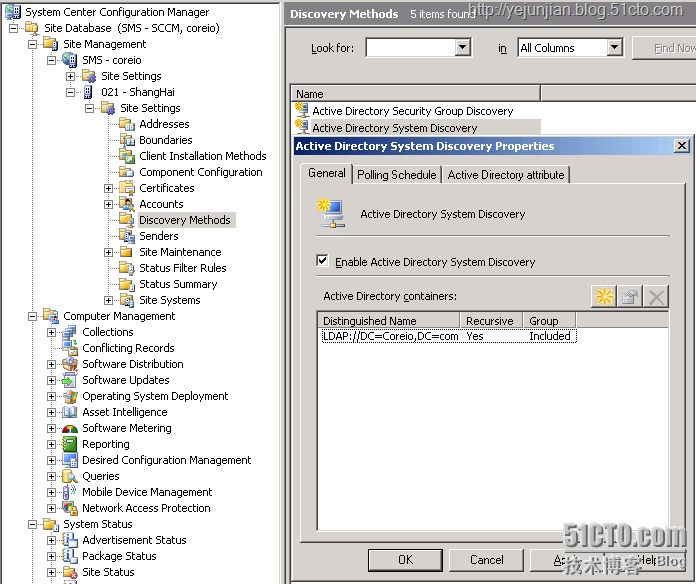Click the Site Systems icon
This screenshot has width=696, height=584.
click(x=127, y=300)
